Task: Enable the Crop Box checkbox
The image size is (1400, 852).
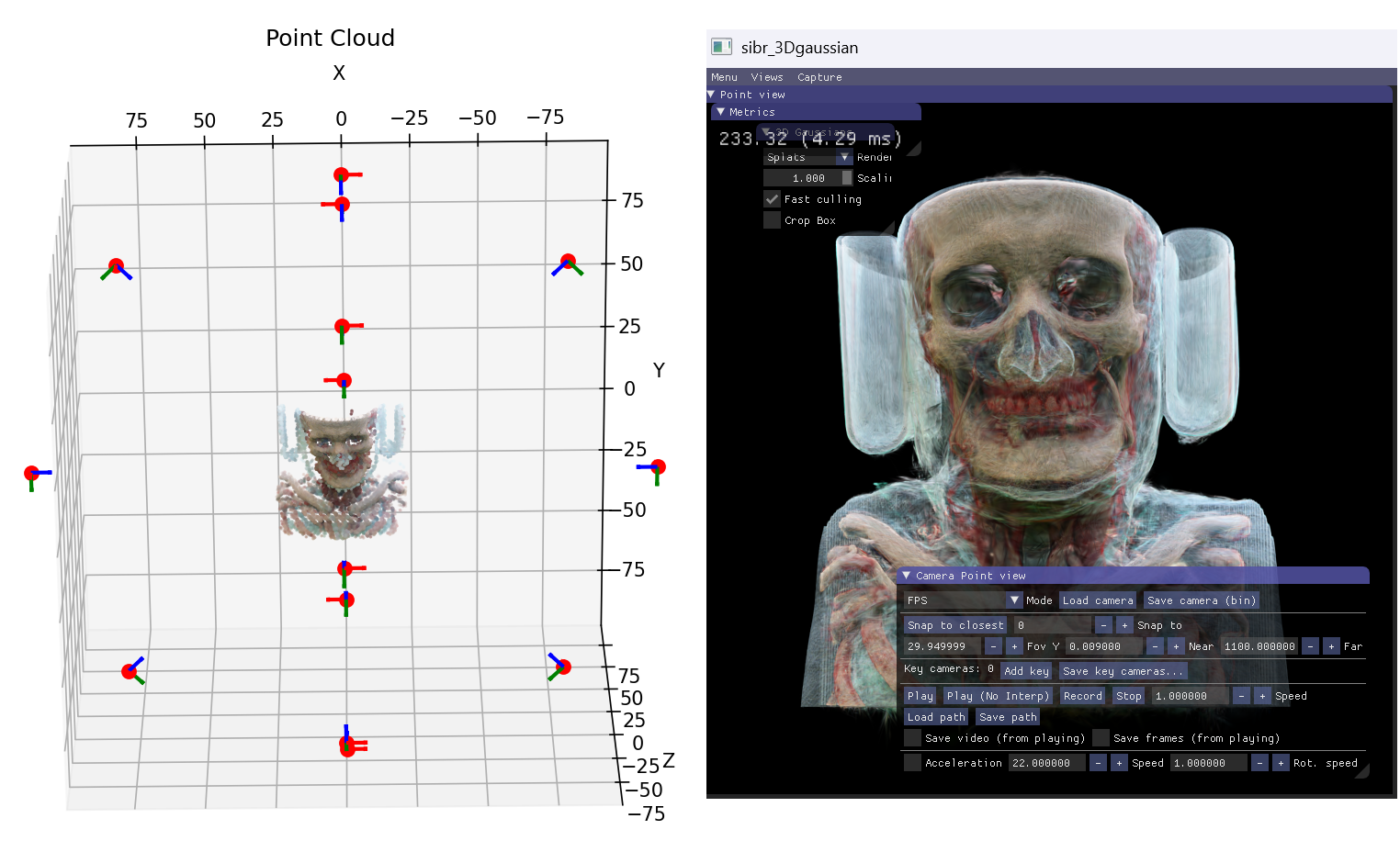Action: click(x=772, y=220)
